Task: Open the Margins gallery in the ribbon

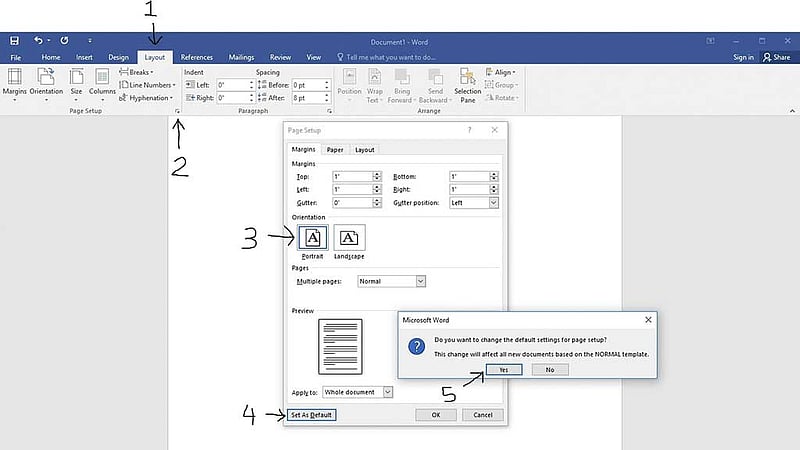Action: tap(14, 84)
